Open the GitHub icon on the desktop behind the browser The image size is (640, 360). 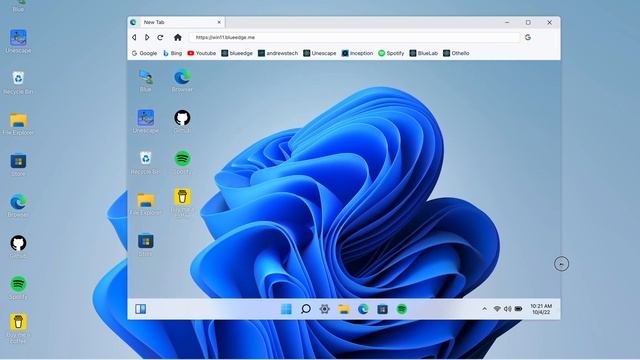tap(18, 246)
